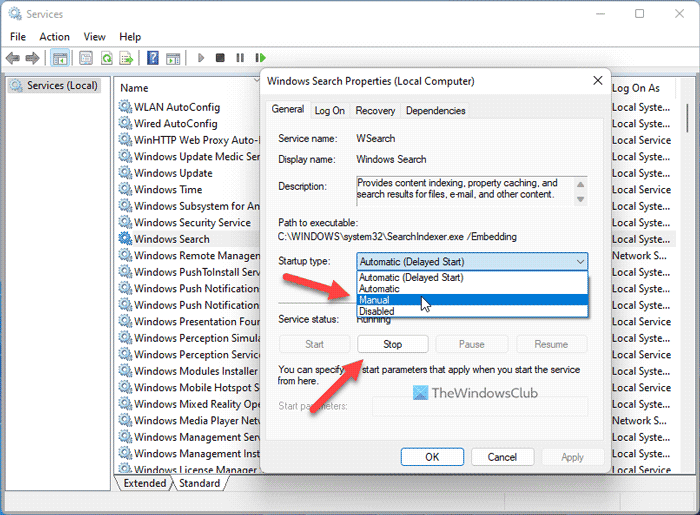This screenshot has width=700, height=515.
Task: Switch to the Extended view tab
Action: pos(145,483)
